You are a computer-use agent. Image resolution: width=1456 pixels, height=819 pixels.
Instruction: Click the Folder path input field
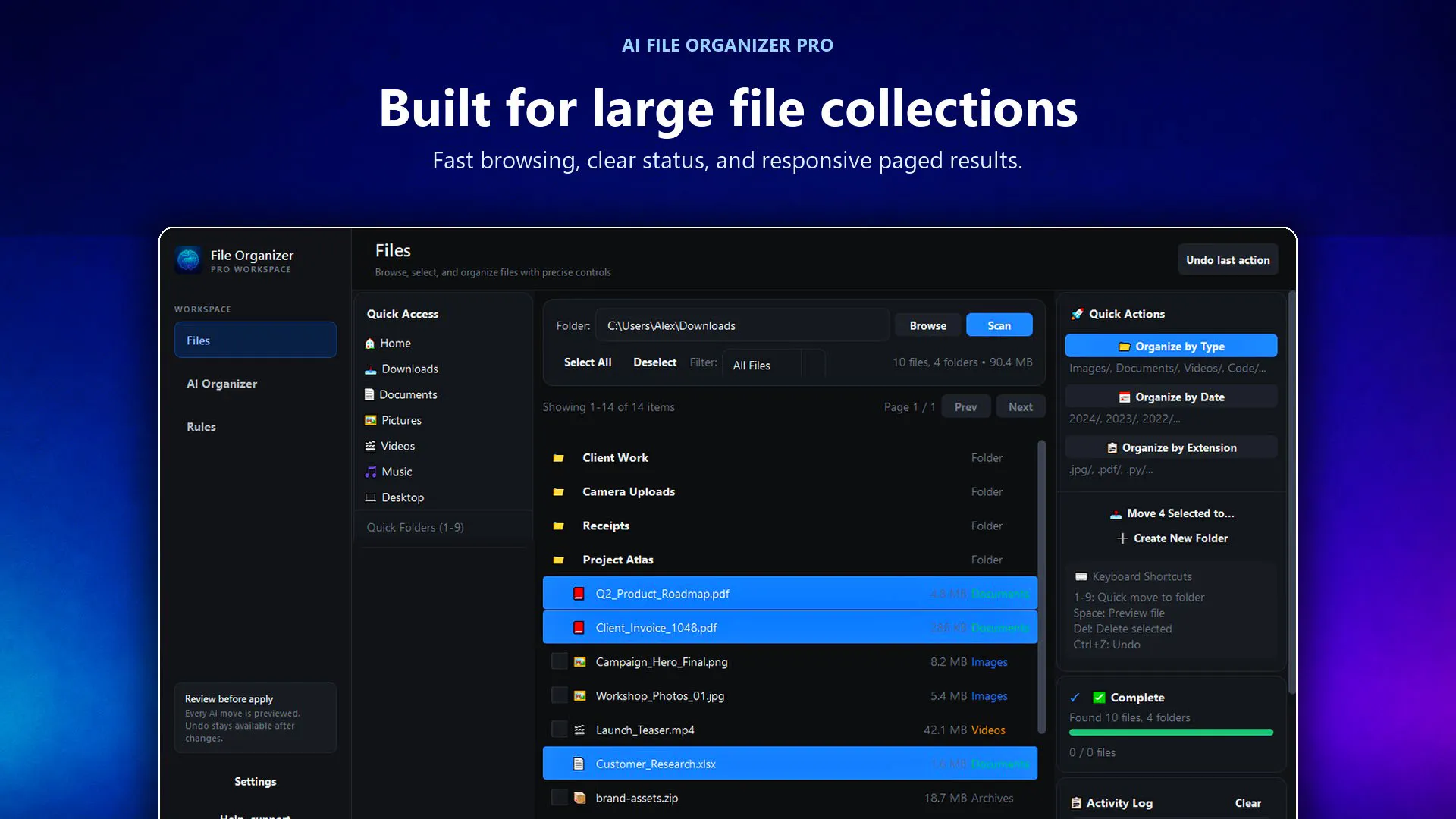click(742, 325)
